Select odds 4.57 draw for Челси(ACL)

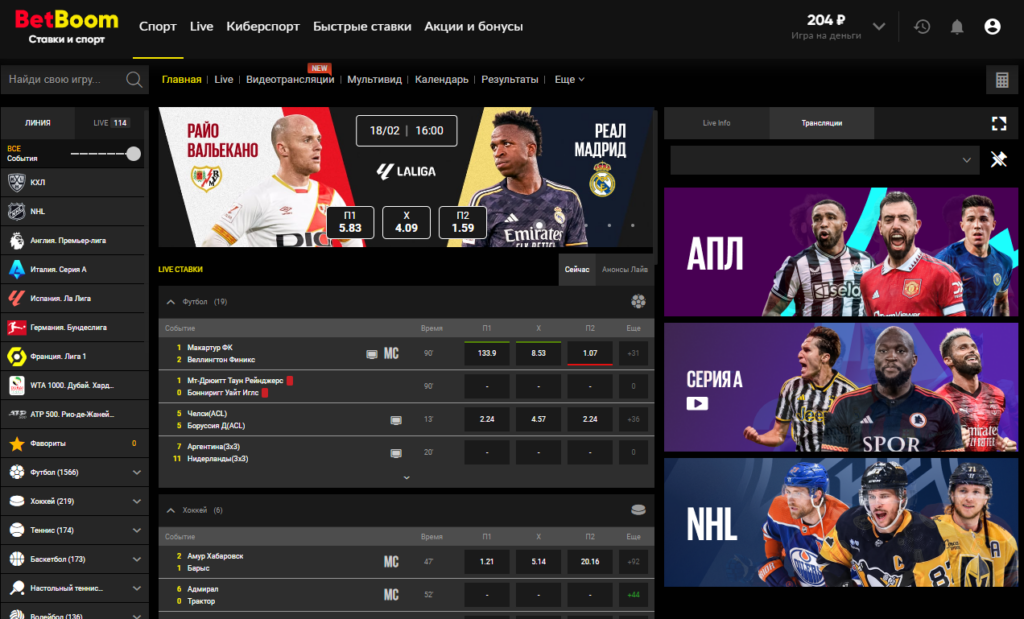click(538, 419)
